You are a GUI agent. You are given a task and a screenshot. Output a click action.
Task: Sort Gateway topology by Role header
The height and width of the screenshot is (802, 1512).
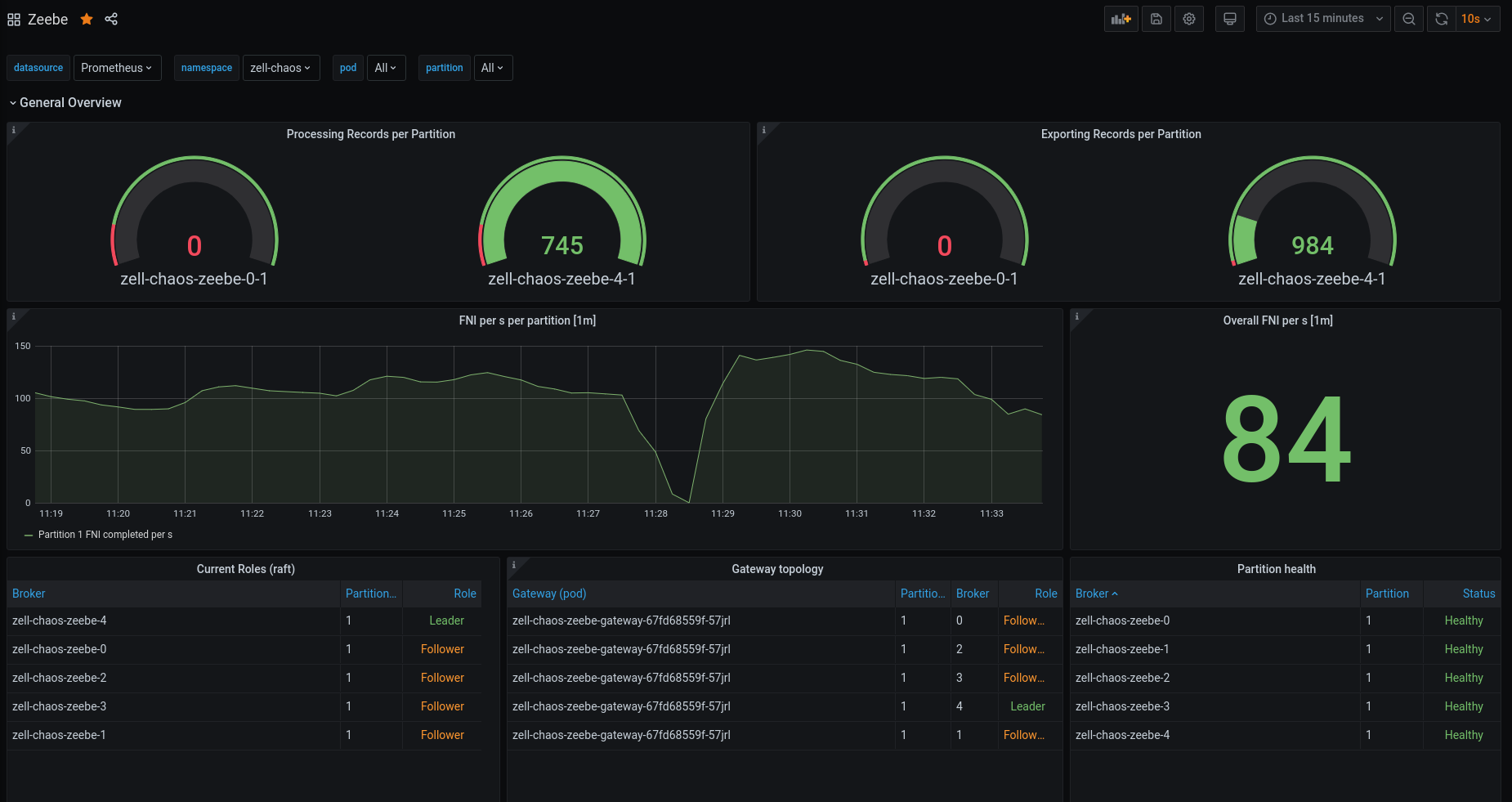[x=1046, y=594]
